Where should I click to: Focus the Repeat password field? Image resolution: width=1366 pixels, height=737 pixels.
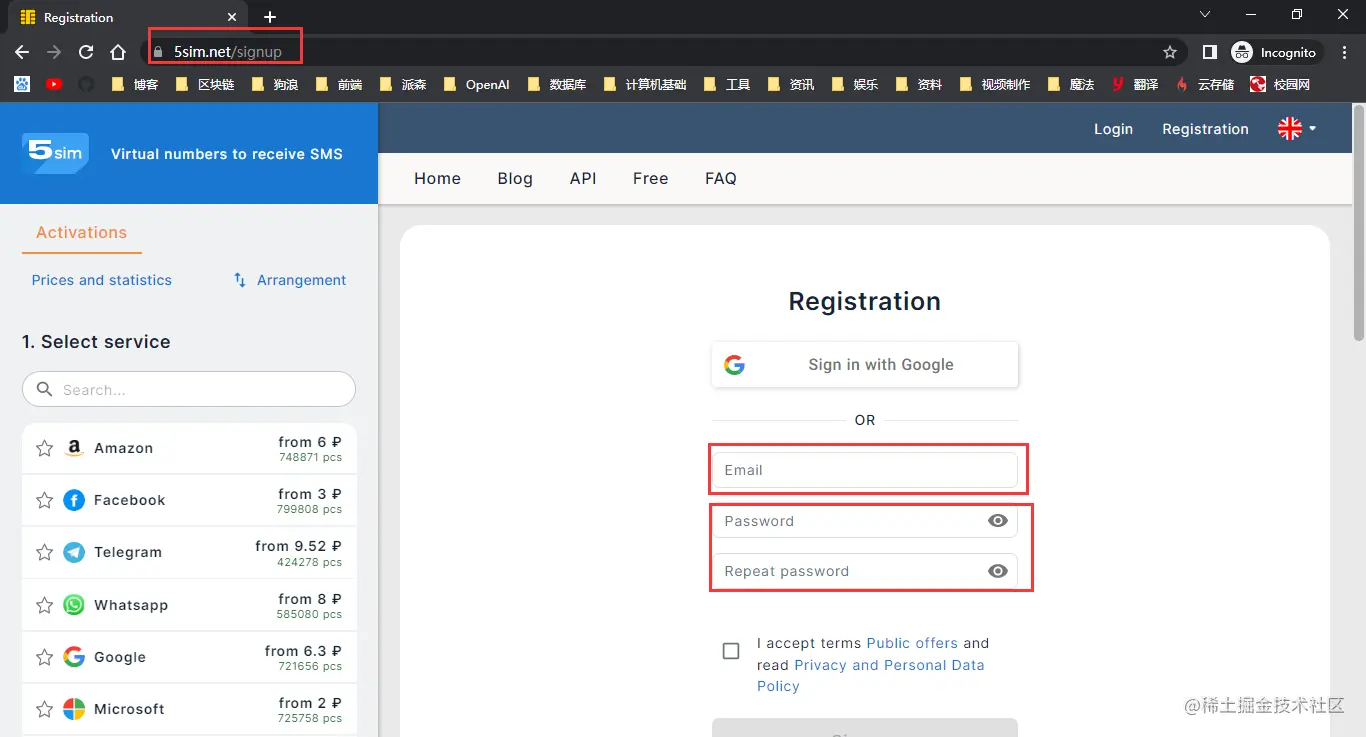coord(865,571)
